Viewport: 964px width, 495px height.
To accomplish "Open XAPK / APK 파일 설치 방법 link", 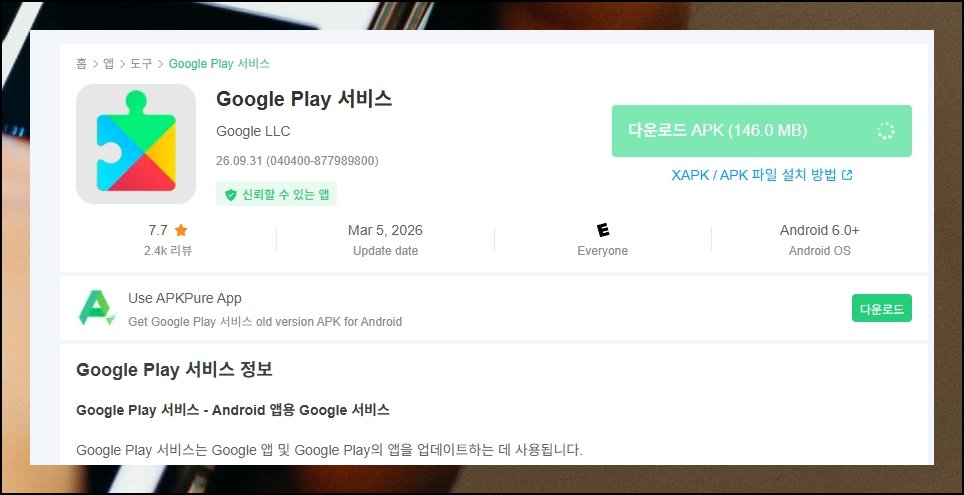I will coord(762,175).
